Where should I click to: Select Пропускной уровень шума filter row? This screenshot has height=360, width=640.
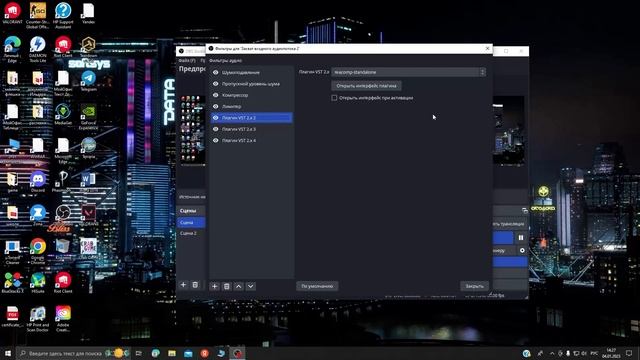click(251, 84)
